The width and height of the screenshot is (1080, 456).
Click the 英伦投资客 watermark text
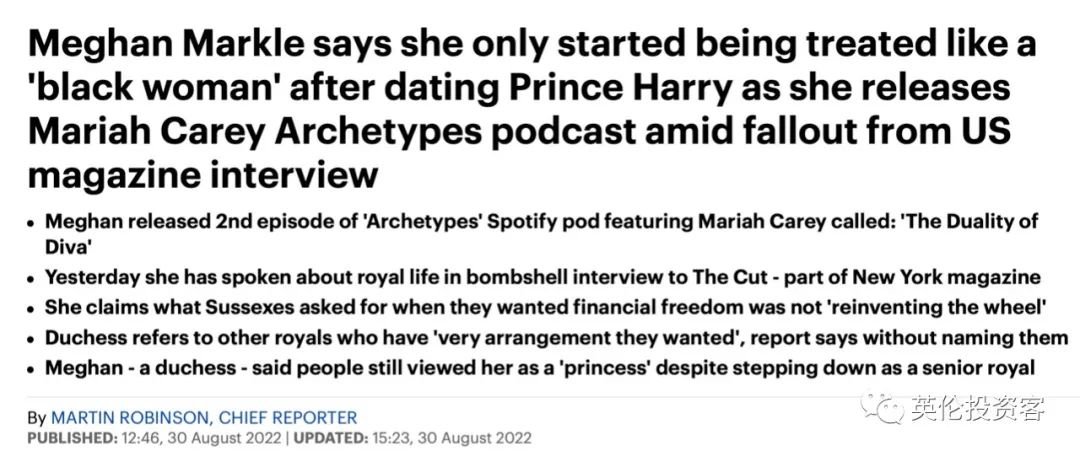coord(978,408)
